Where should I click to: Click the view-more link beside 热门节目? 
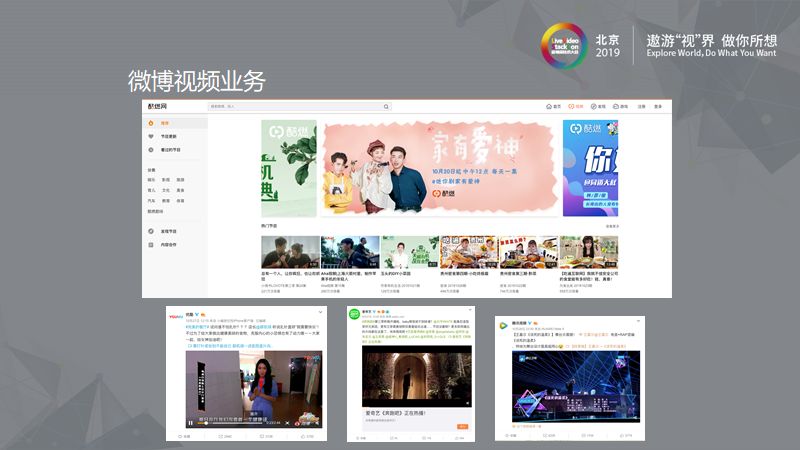click(612, 226)
